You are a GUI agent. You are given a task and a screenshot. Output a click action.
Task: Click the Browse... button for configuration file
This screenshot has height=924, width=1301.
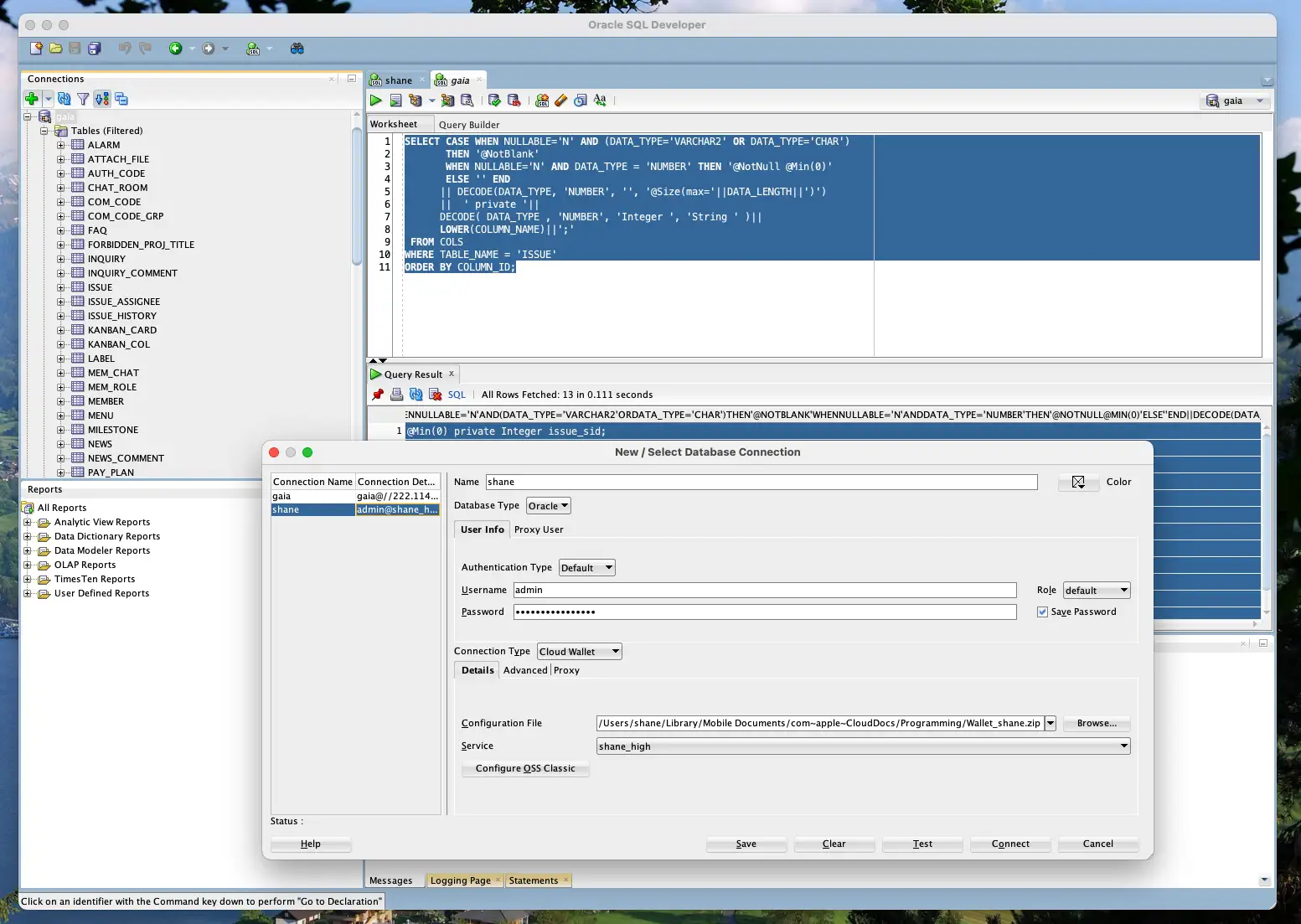tap(1097, 724)
